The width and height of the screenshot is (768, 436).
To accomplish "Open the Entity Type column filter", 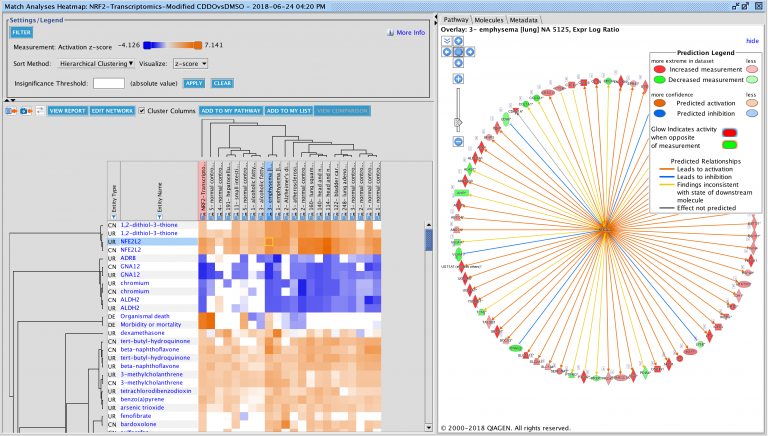I will [x=114, y=217].
